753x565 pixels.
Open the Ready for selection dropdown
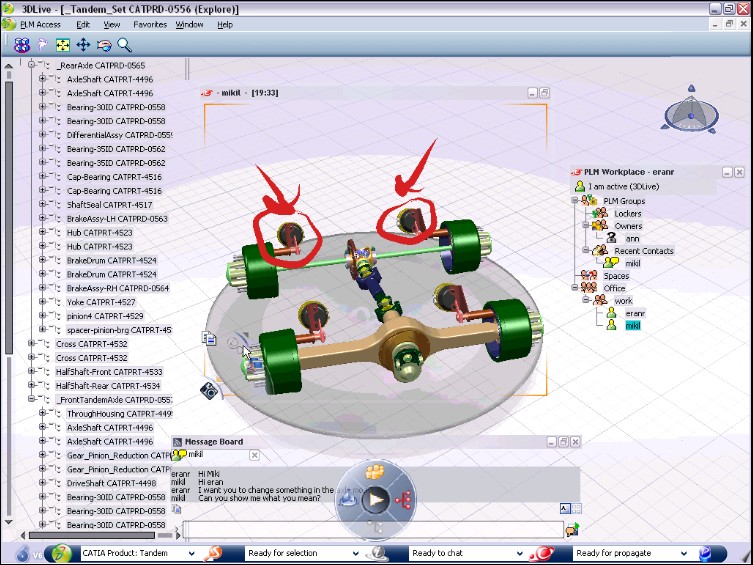coord(356,553)
